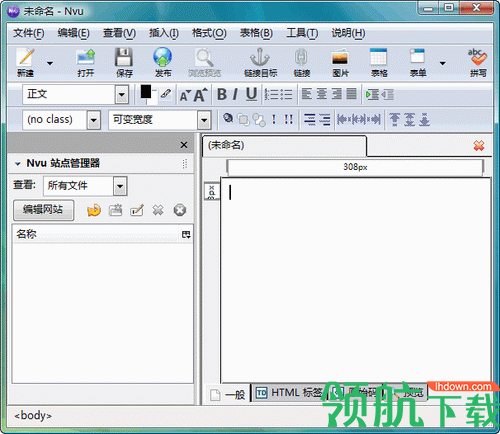Click the 编辑网站 button
This screenshot has height=434, width=500.
(43, 210)
